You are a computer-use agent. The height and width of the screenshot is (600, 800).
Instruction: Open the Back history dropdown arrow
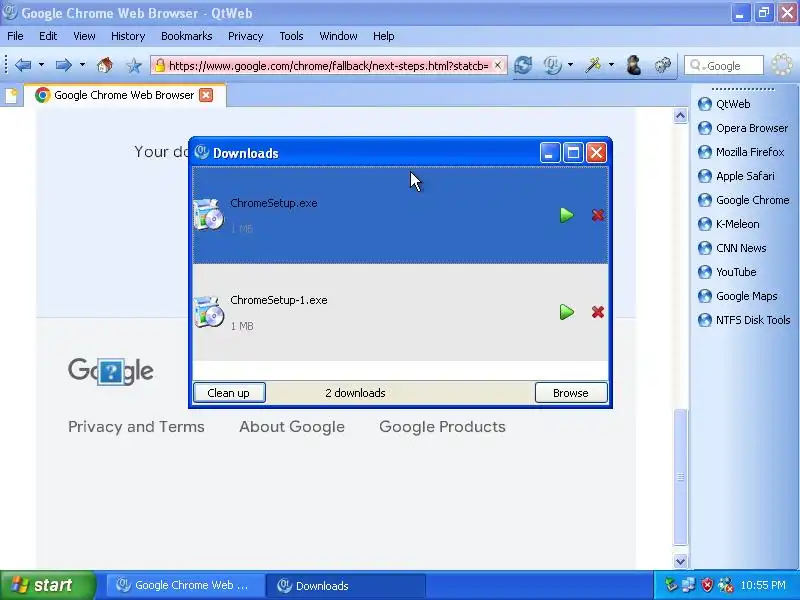tap(41, 65)
